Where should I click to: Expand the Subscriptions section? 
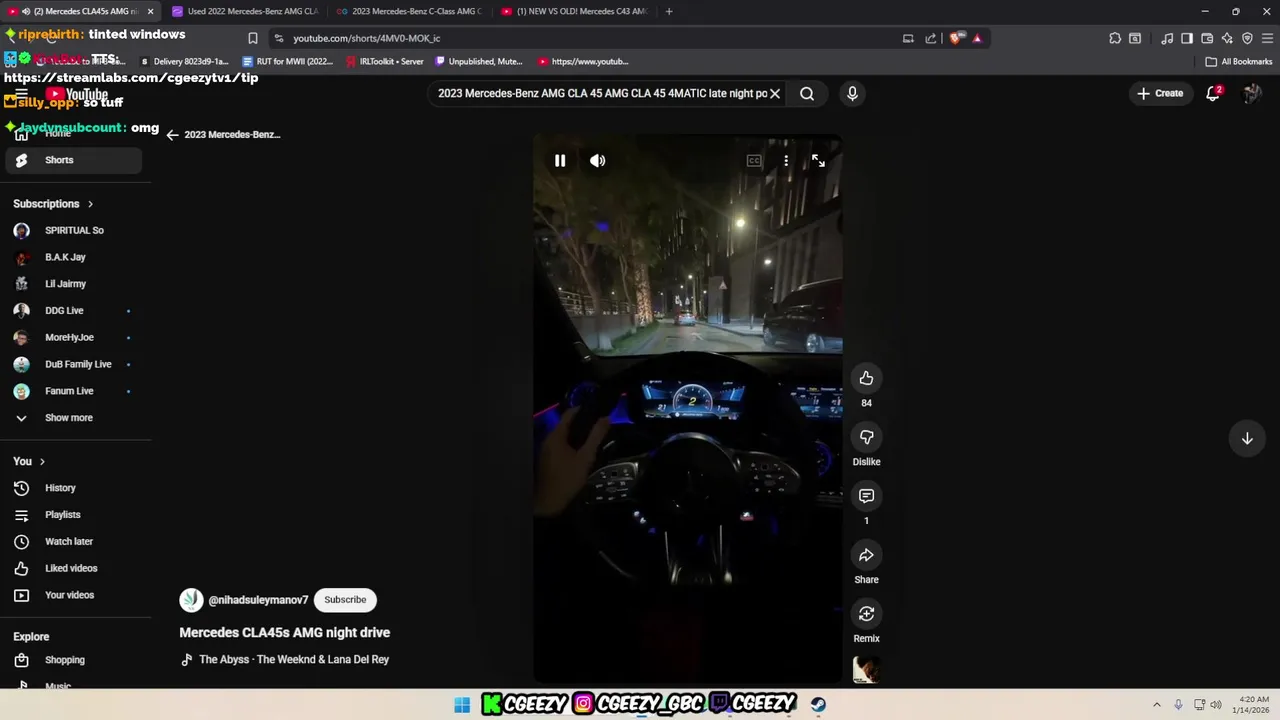pyautogui.click(x=53, y=204)
